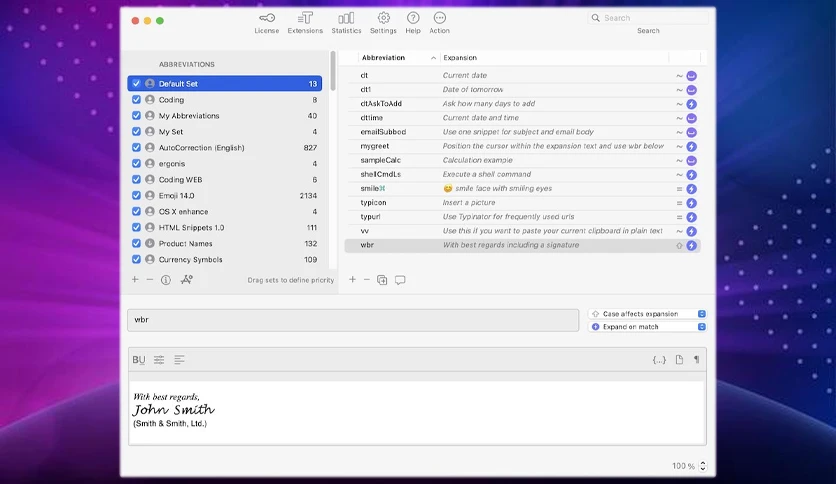
Task: Remove the selected set with minus
Action: click(150, 279)
